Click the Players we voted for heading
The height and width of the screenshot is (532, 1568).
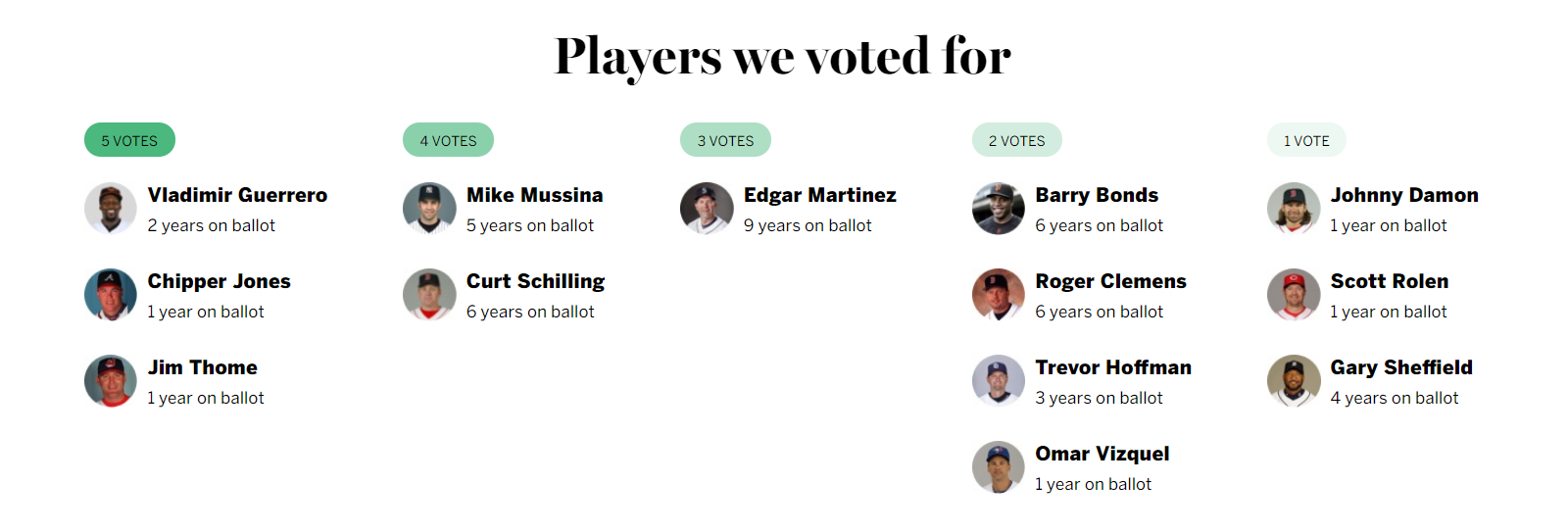click(783, 56)
